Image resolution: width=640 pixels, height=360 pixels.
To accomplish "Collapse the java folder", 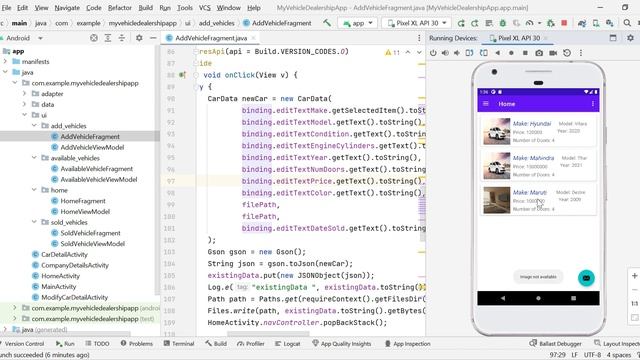I will (x=5, y=72).
